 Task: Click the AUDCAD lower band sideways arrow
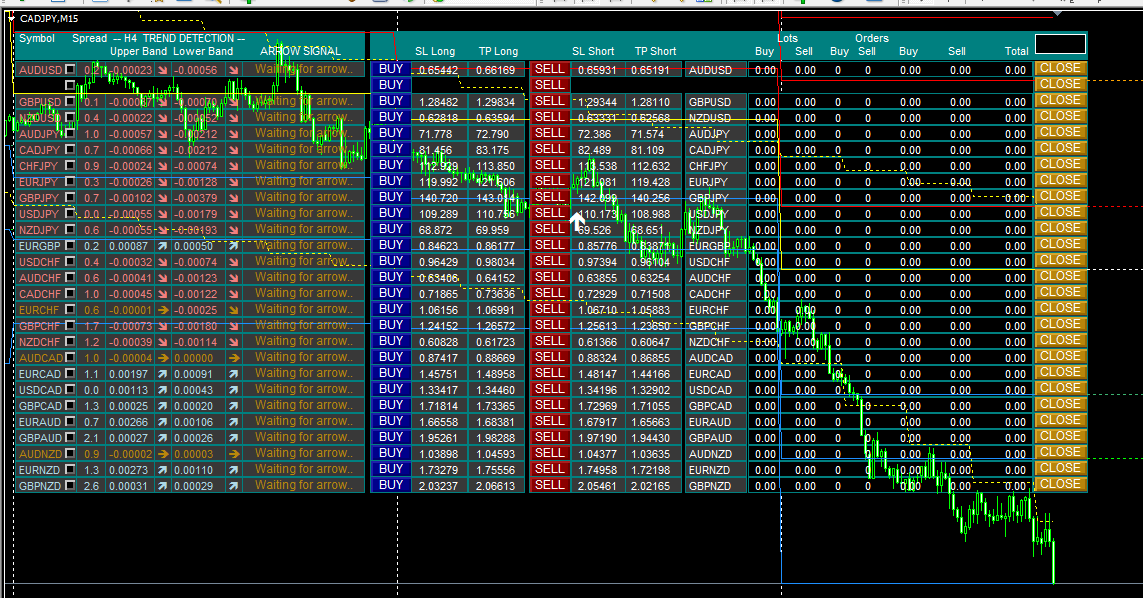click(x=233, y=358)
